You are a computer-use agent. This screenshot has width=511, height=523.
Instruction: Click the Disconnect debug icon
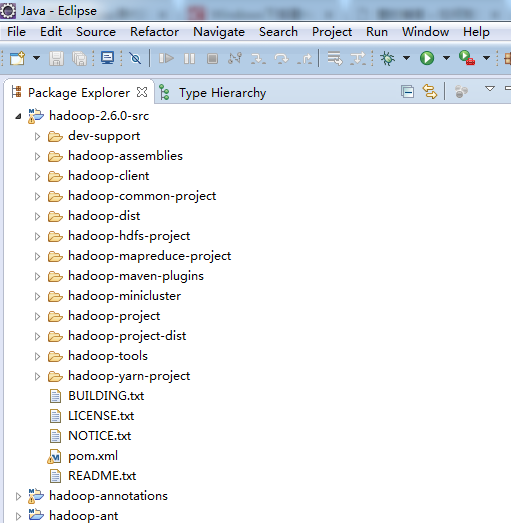click(x=235, y=58)
